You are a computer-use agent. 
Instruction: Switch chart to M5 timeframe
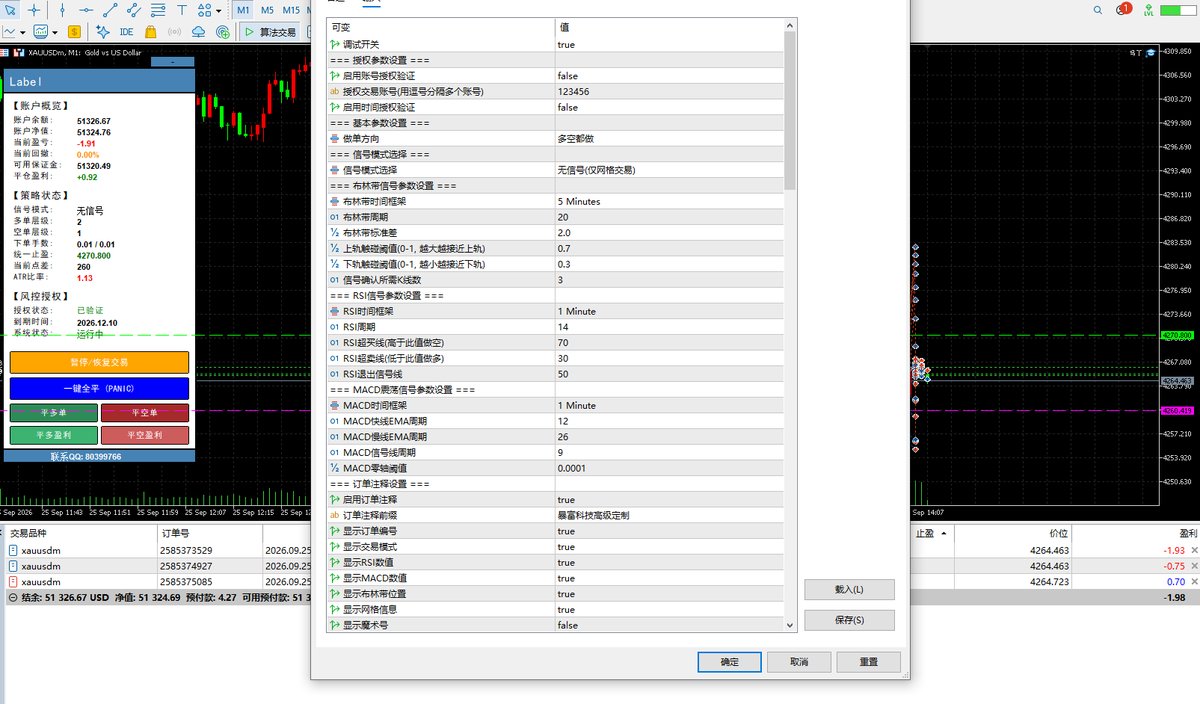(267, 10)
